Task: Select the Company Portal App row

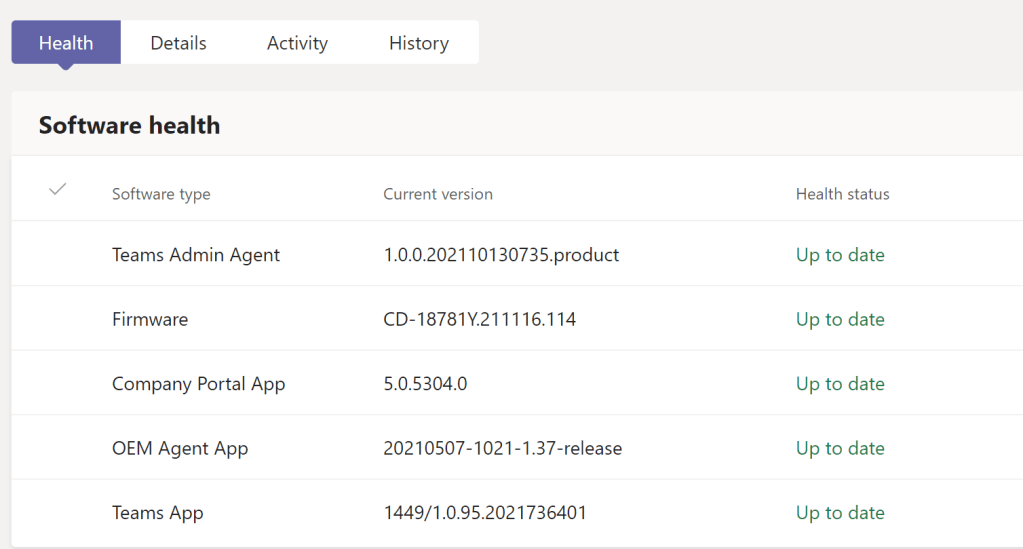Action: coord(198,384)
